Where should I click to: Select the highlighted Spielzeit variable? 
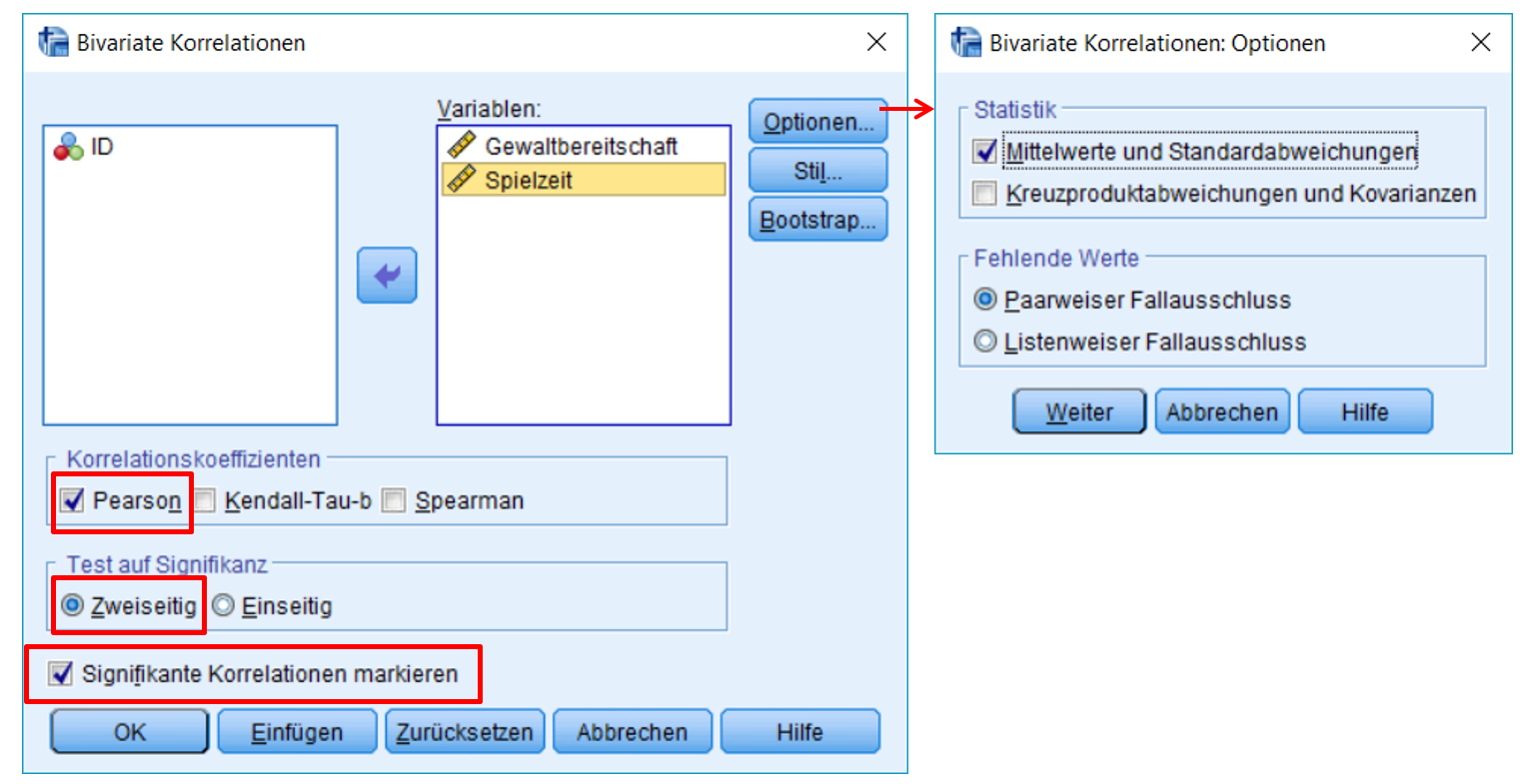528,181
